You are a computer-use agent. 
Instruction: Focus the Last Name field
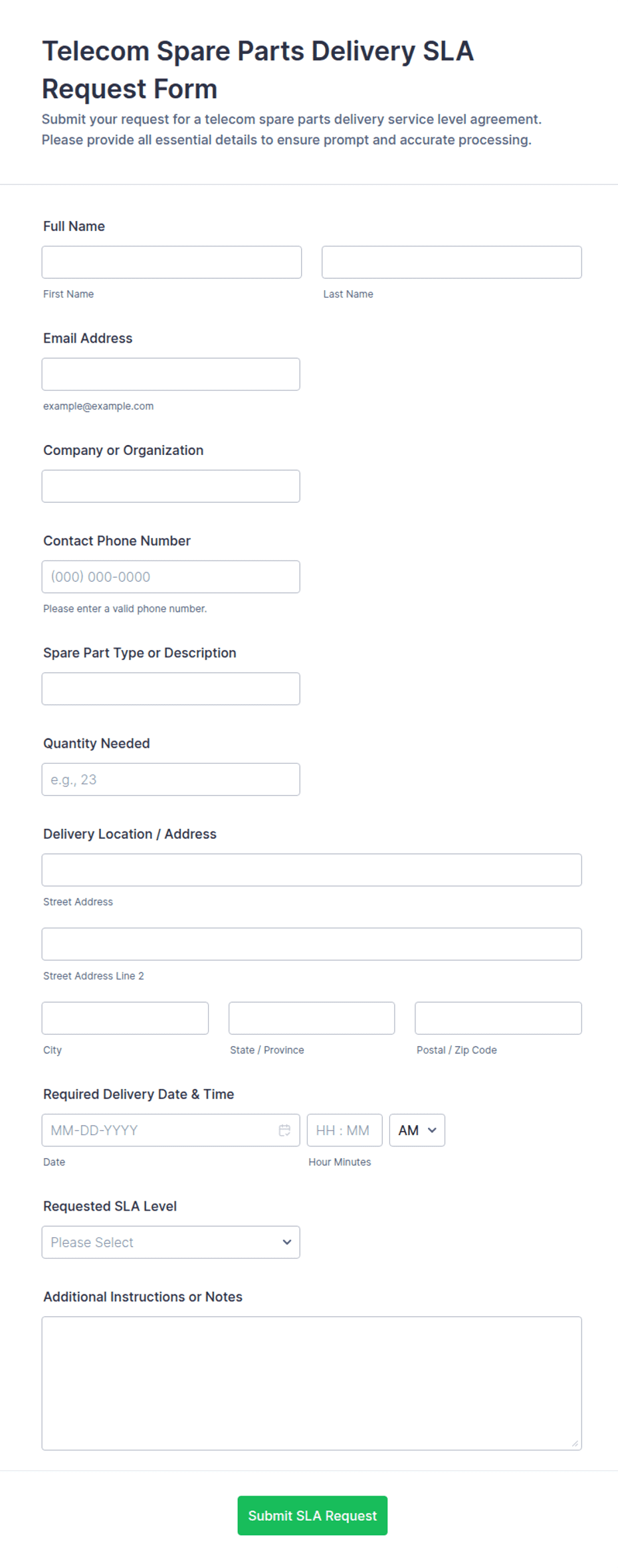[x=452, y=262]
